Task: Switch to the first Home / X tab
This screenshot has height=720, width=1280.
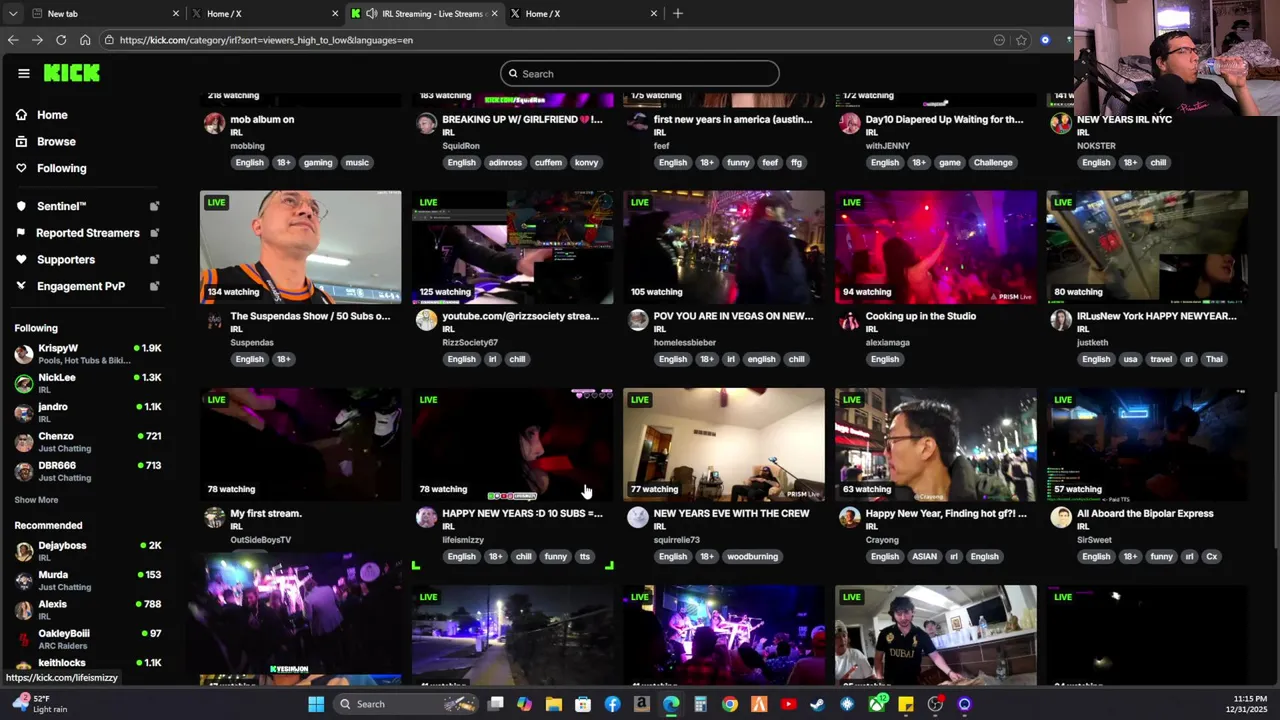Action: [265, 13]
